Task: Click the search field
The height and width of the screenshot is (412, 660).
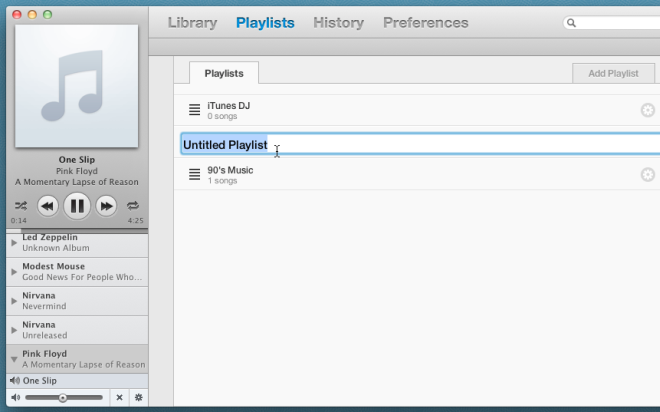Action: point(611,23)
